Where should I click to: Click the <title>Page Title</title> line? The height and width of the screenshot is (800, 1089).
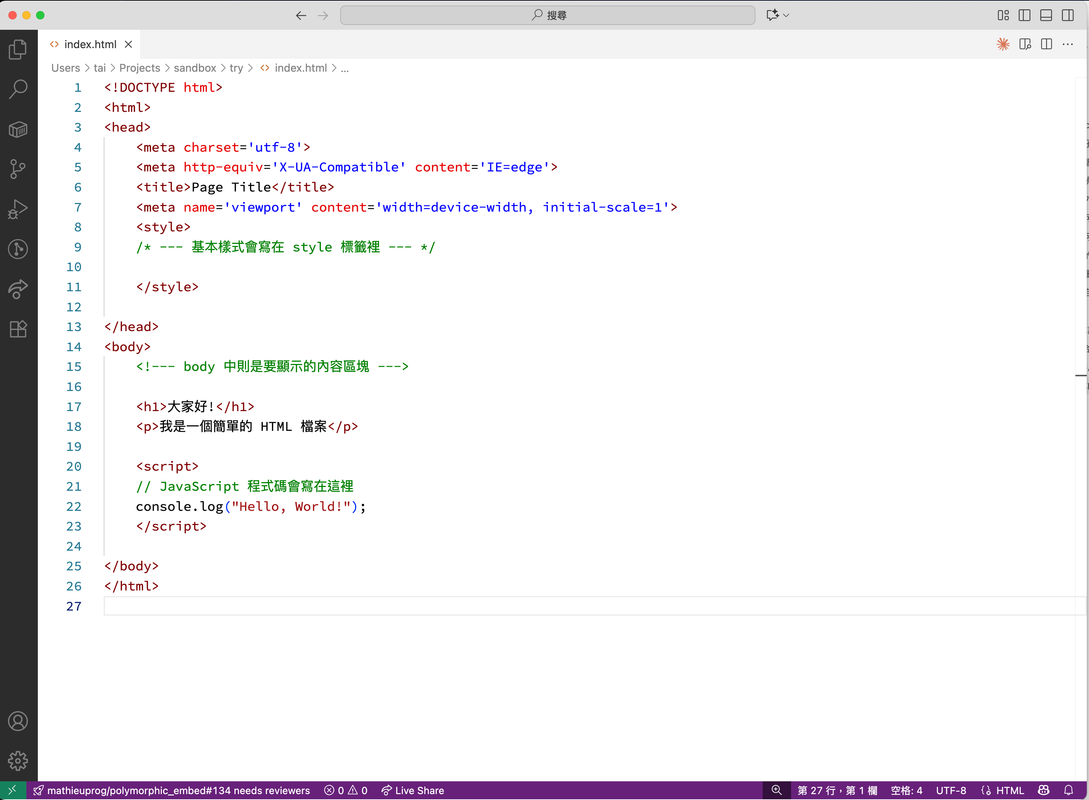[235, 188]
